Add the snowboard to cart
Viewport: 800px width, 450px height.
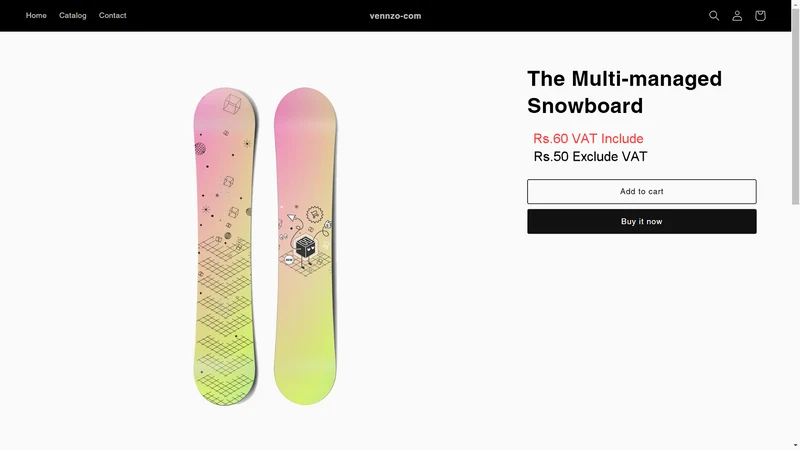click(x=641, y=191)
